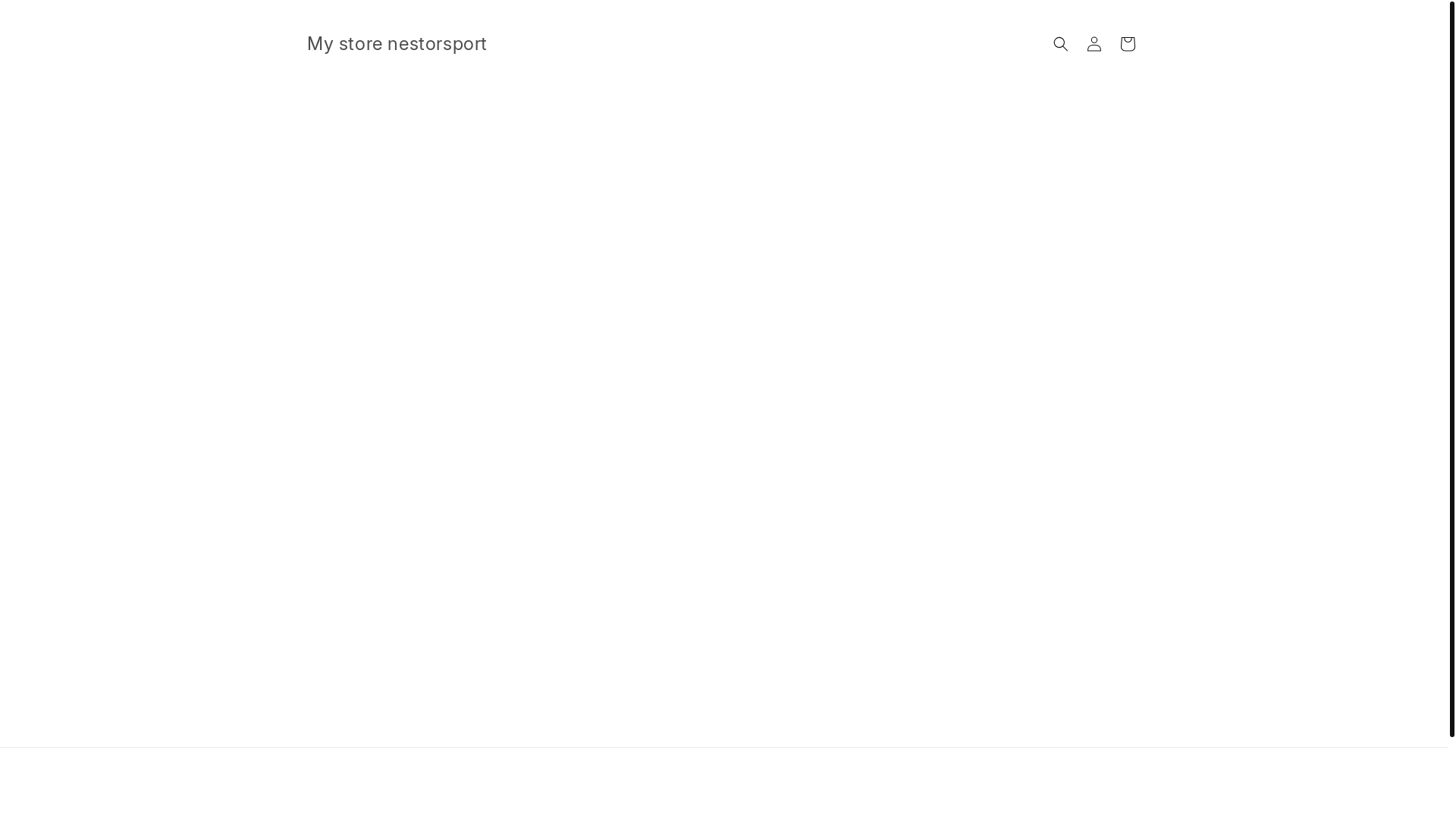Click the account log in icon
This screenshot has height=819, width=1456.
(x=1094, y=44)
